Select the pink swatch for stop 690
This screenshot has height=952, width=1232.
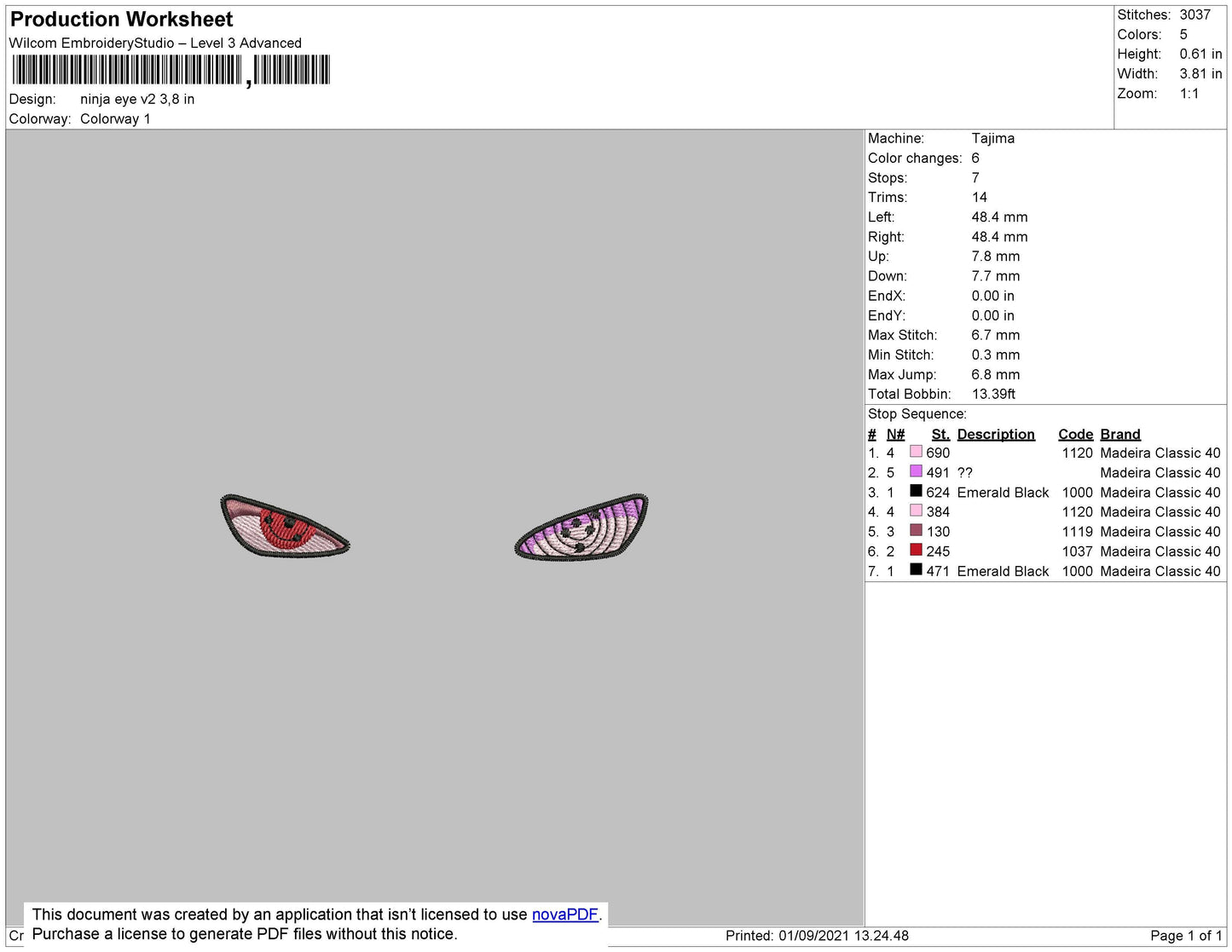(916, 452)
